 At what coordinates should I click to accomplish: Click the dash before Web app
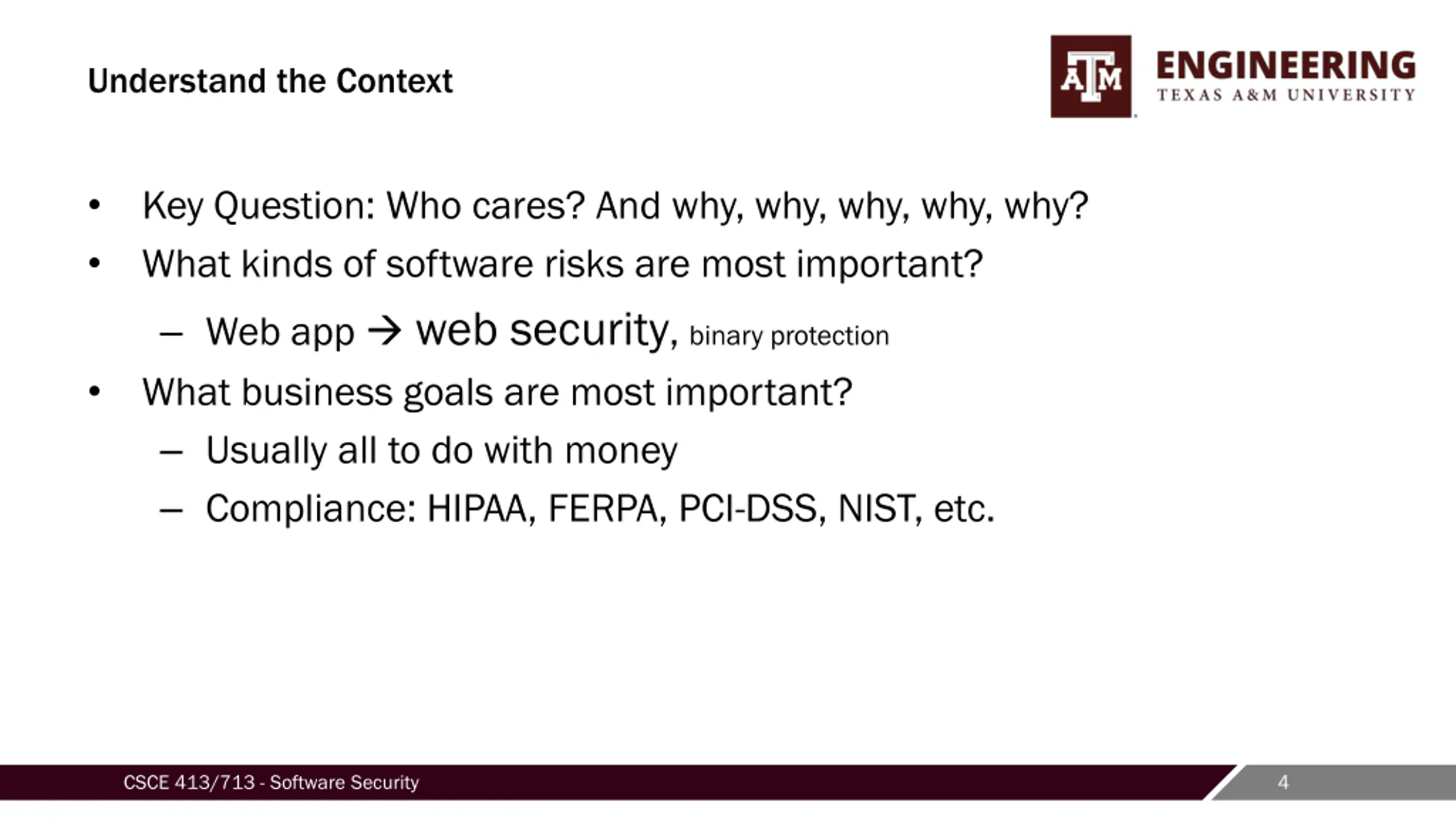tap(171, 334)
